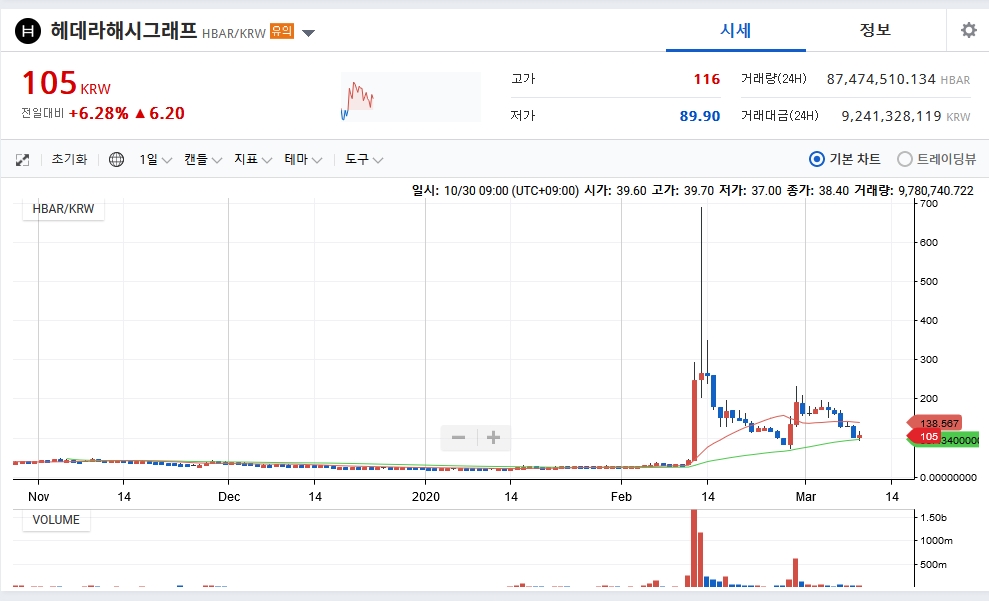The image size is (989, 601).
Task: Click the 저가 label
Action: pyautogui.click(x=523, y=115)
